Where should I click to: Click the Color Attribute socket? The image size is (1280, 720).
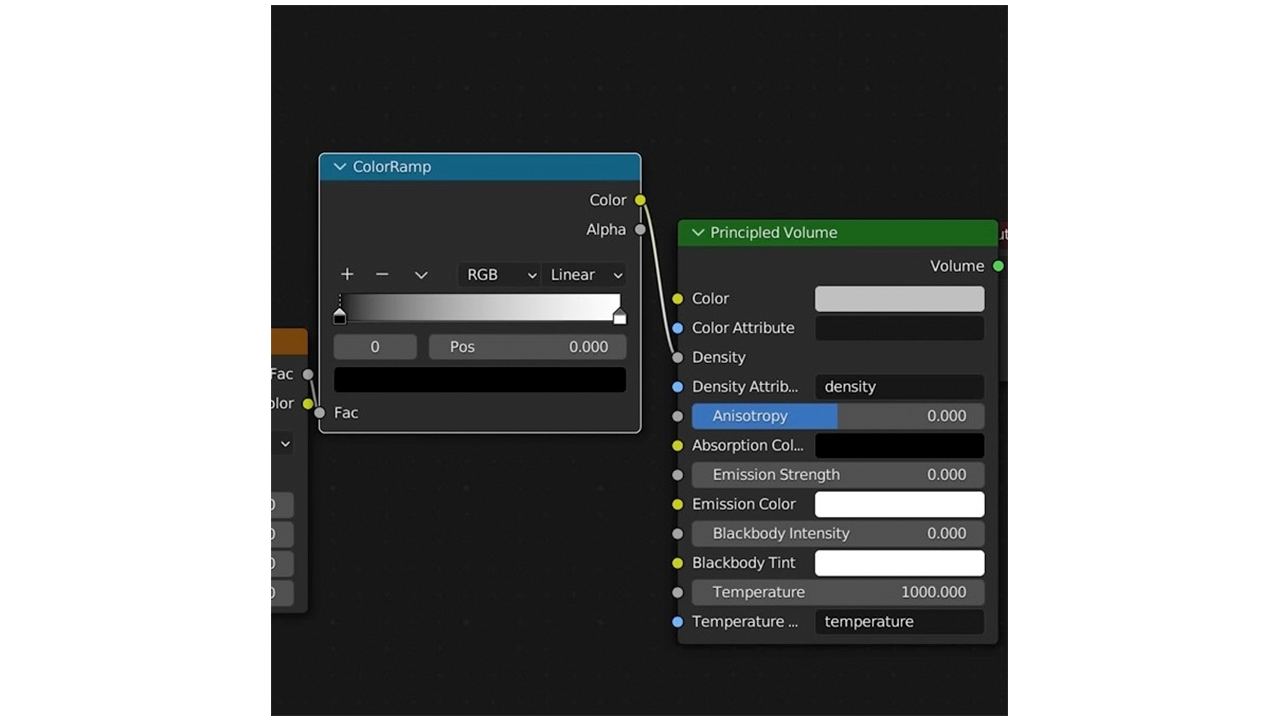[678, 328]
